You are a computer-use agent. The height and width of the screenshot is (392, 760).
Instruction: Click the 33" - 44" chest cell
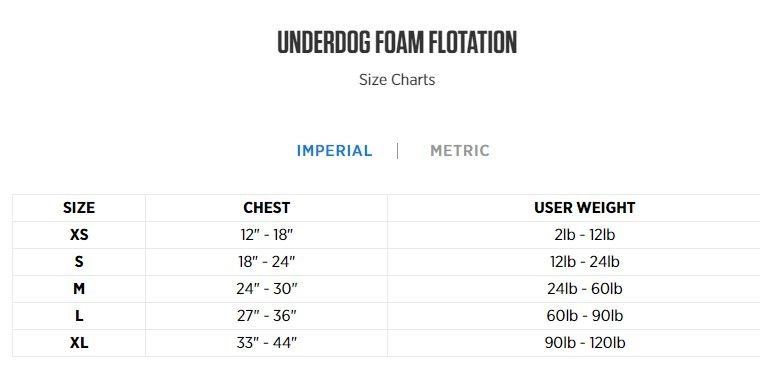(x=267, y=344)
